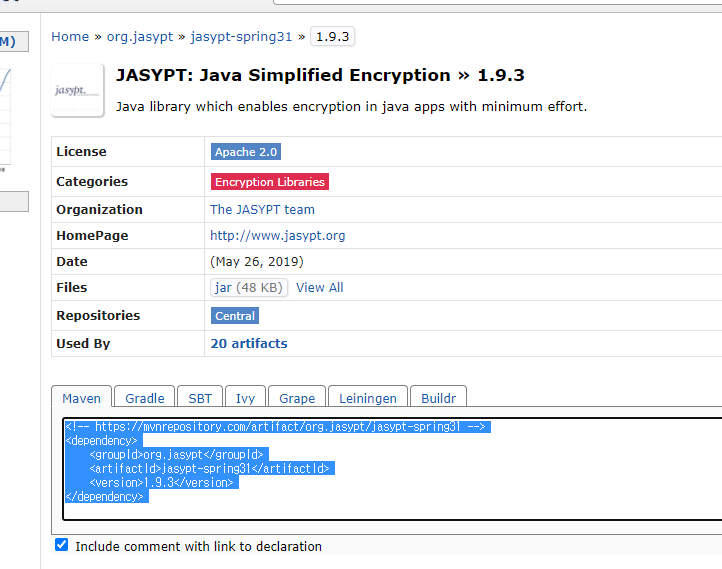Click inside the Maven dependency snippet box
The image size is (722, 569).
click(x=392, y=469)
